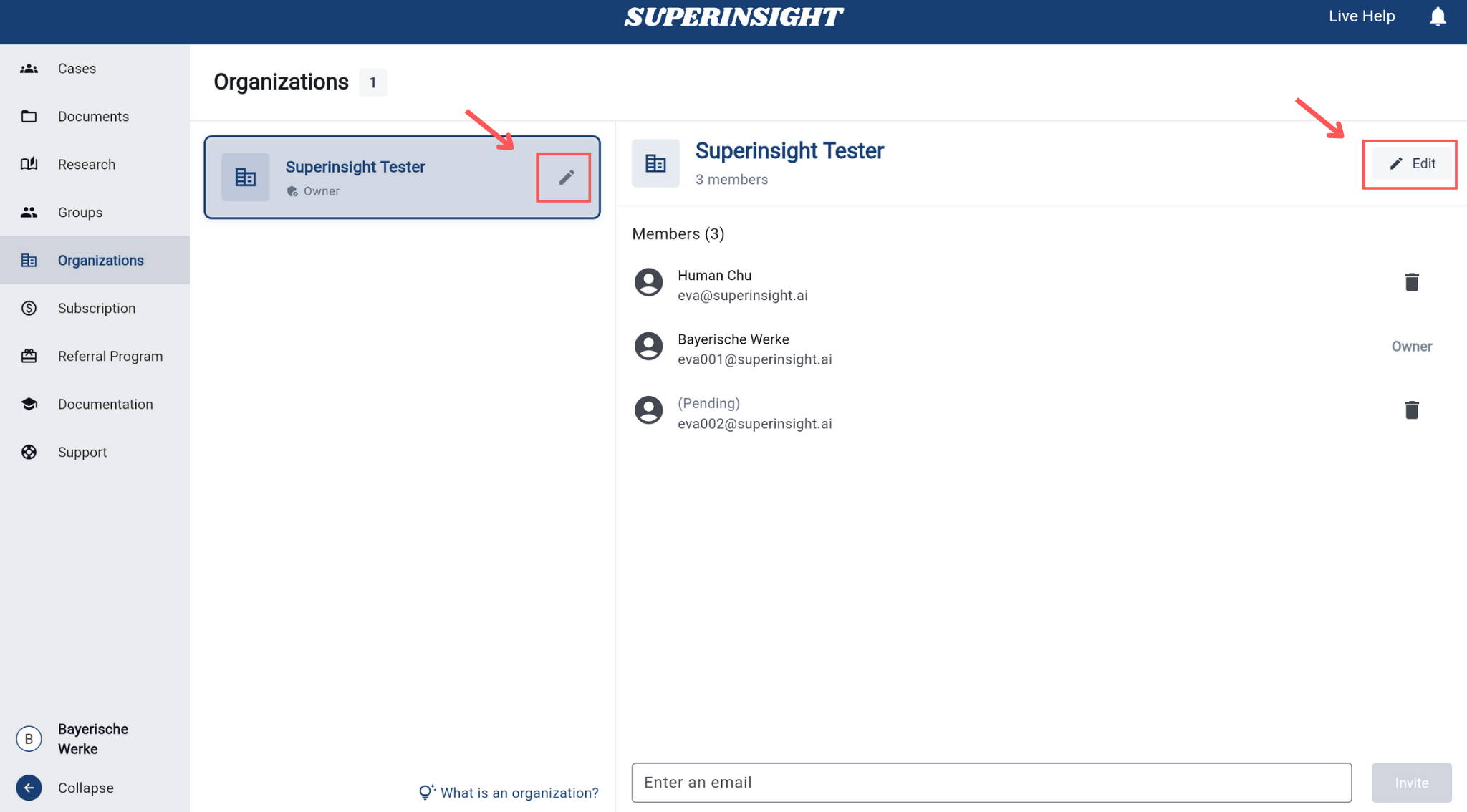This screenshot has width=1467, height=812.
Task: Click the Subscription dollar icon
Action: click(29, 308)
